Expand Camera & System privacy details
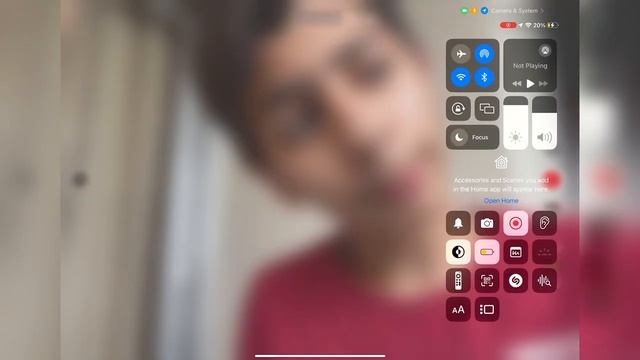 (x=517, y=11)
